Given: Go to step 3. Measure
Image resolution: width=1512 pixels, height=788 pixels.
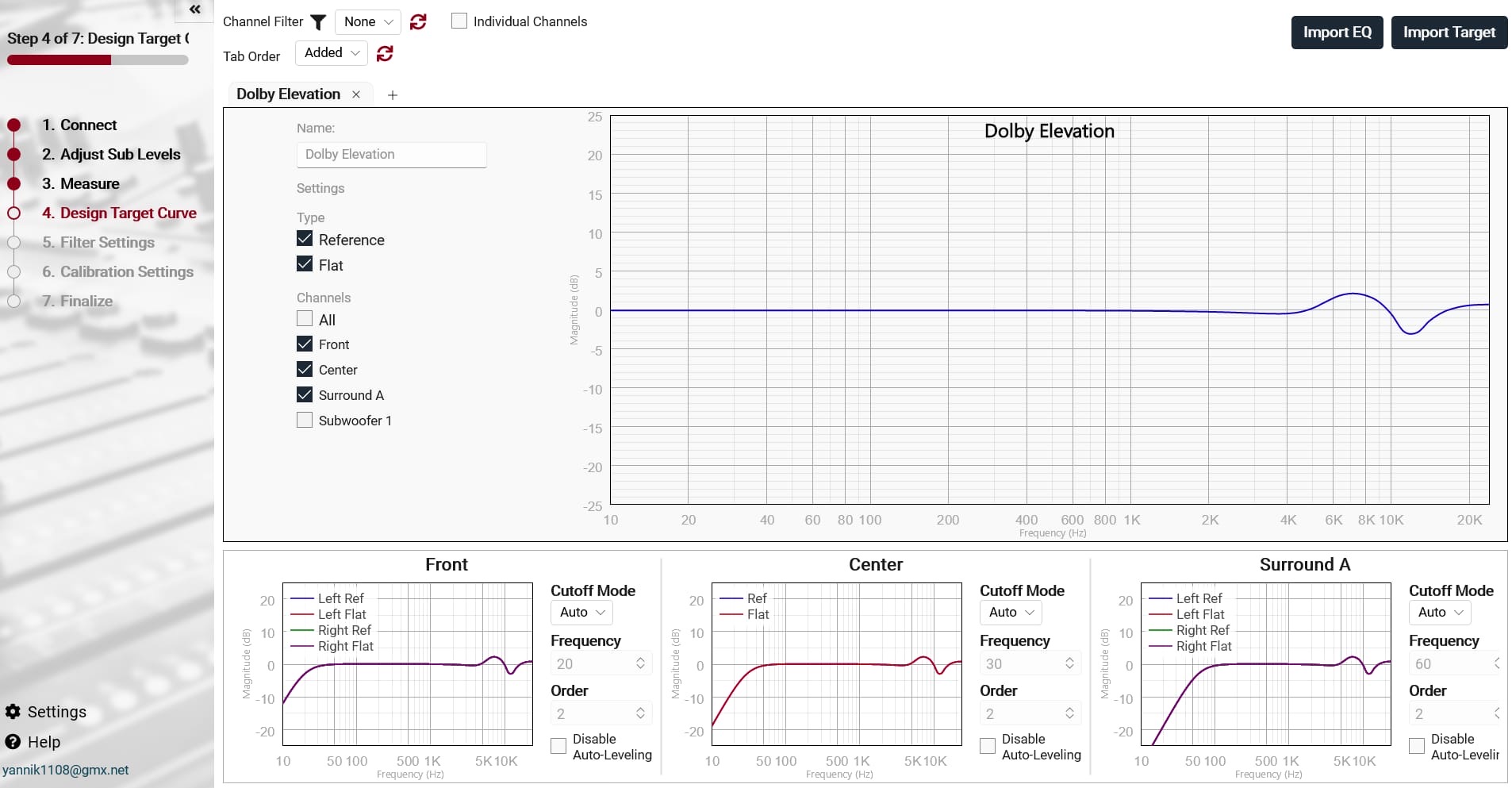Looking at the screenshot, I should tap(90, 183).
